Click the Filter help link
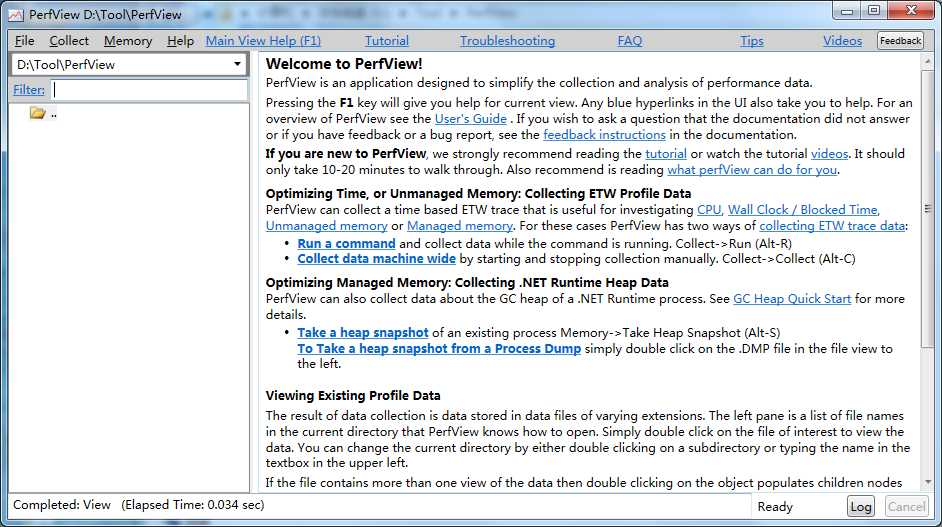Image resolution: width=942 pixels, height=527 pixels. tap(29, 90)
